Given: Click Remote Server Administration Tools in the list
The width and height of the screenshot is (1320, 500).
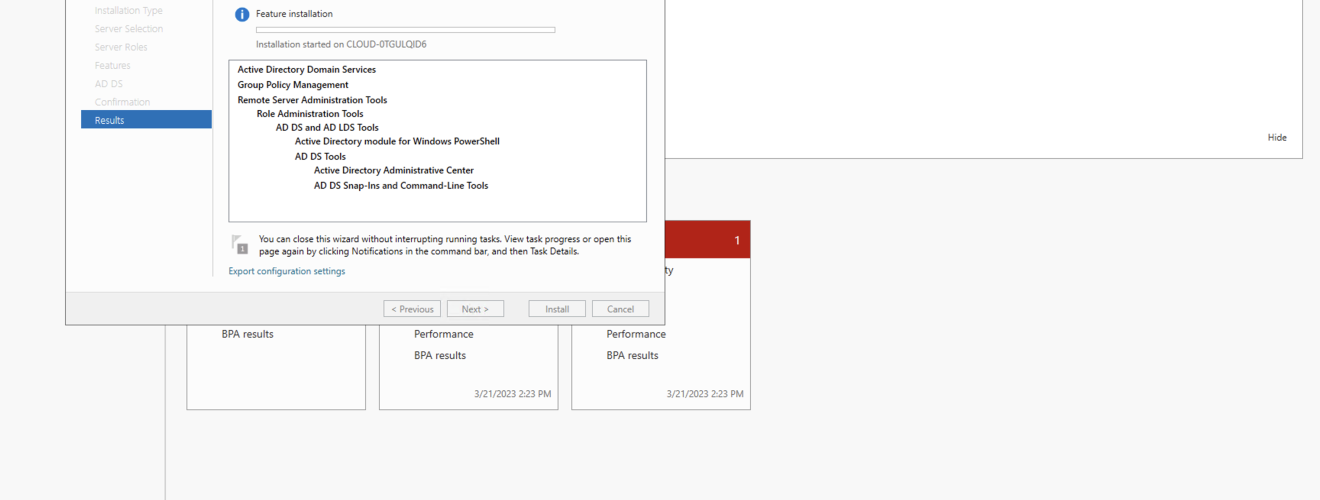Looking at the screenshot, I should (312, 100).
